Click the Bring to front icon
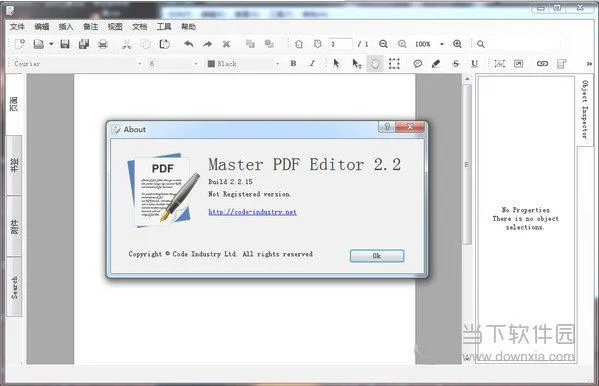This screenshot has height=386, width=599. coord(250,44)
